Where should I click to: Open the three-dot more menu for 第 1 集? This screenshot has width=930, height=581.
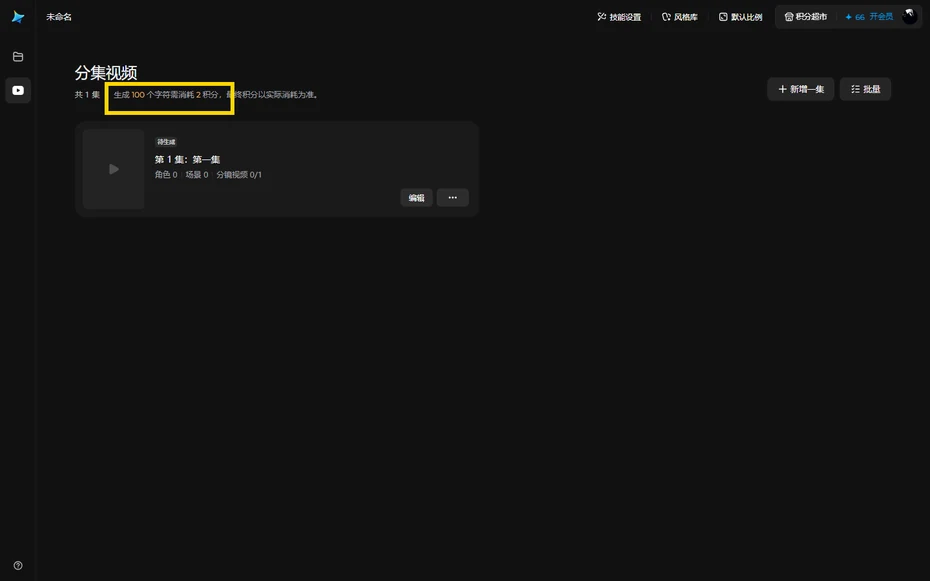(x=453, y=198)
